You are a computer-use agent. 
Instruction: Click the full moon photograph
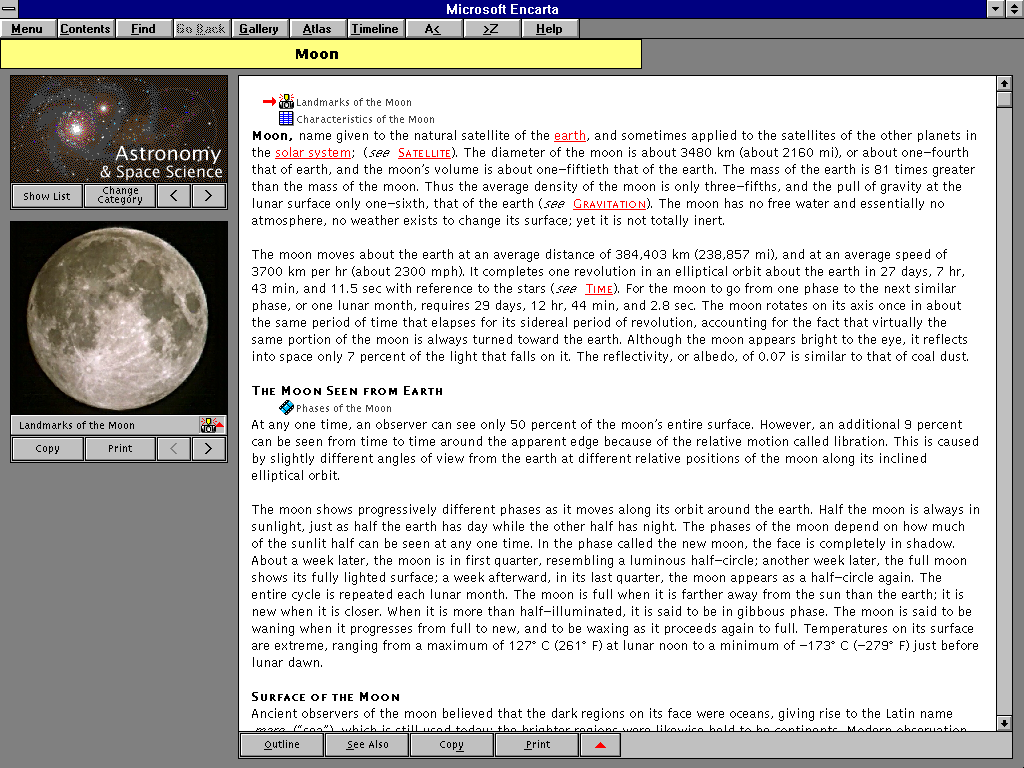pyautogui.click(x=119, y=318)
